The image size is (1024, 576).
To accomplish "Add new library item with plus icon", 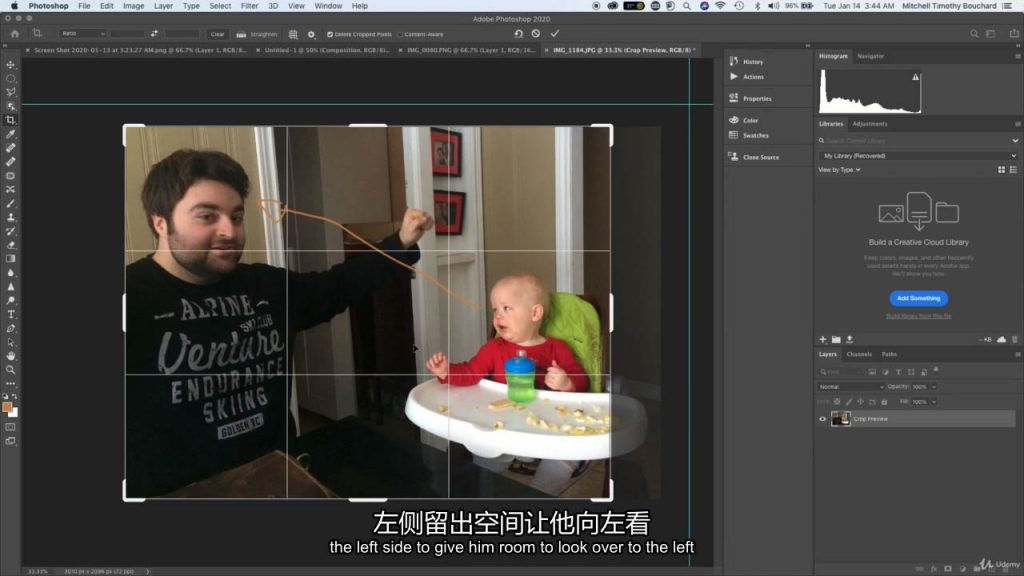I will (823, 340).
